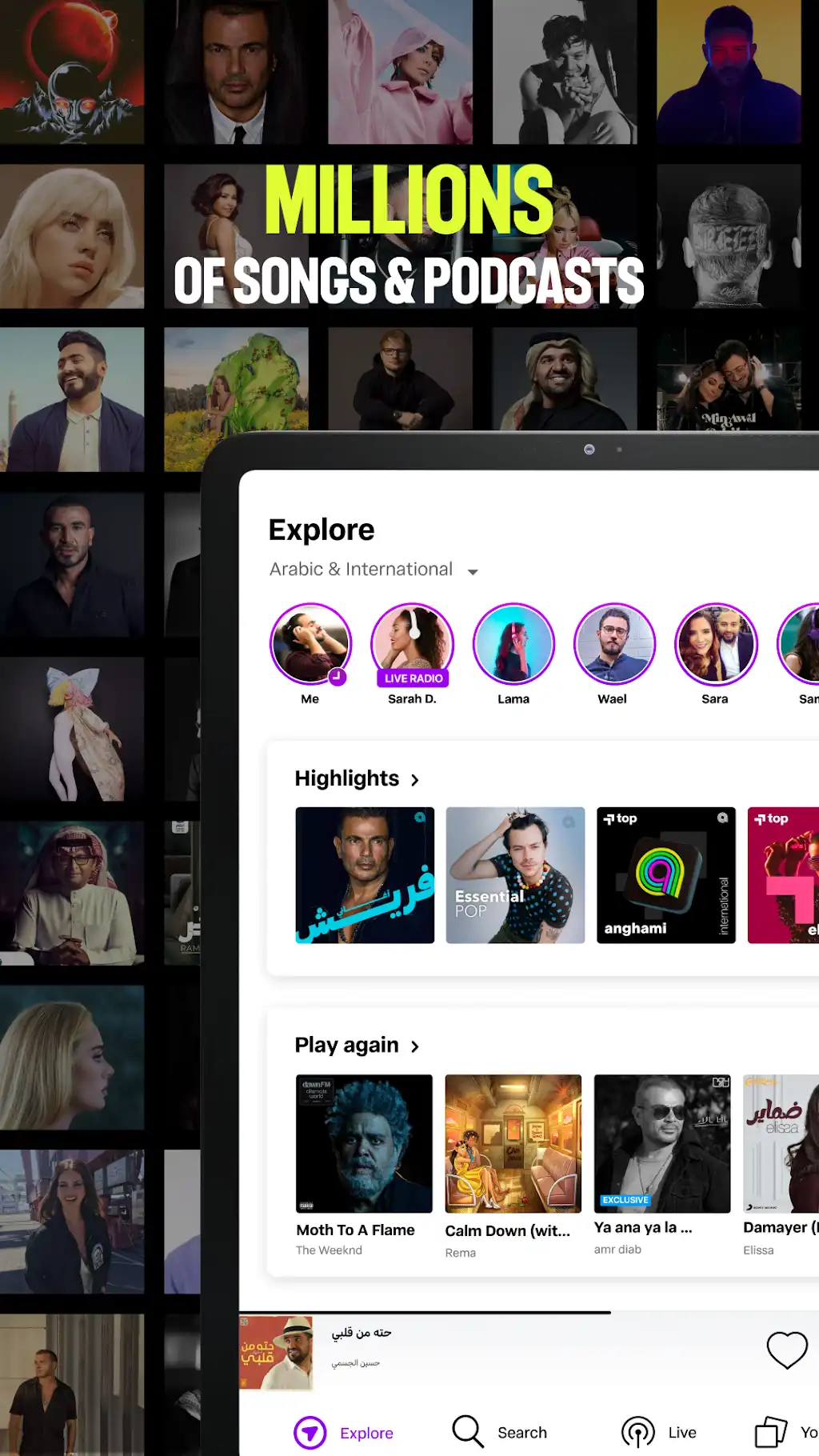The image size is (819, 1456).
Task: Open the Highlights heading
Action: click(x=347, y=778)
